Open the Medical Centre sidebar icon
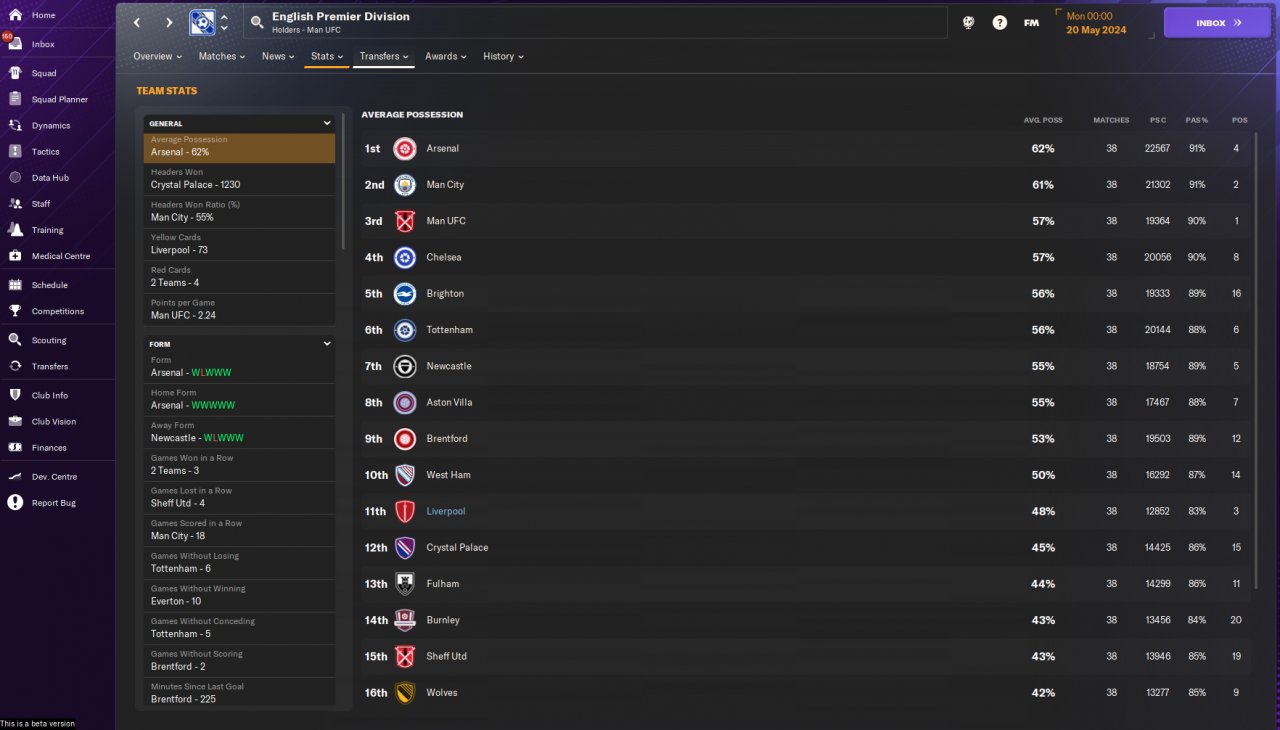 coord(15,256)
